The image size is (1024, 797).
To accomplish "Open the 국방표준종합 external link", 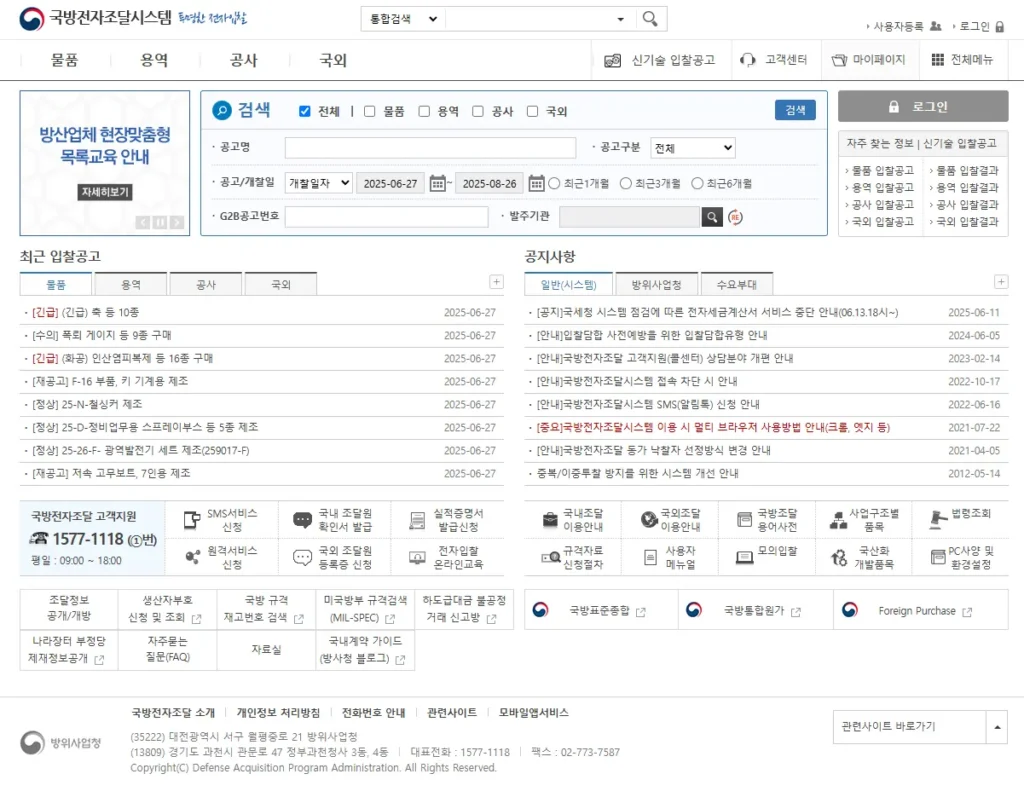I will pyautogui.click(x=601, y=611).
